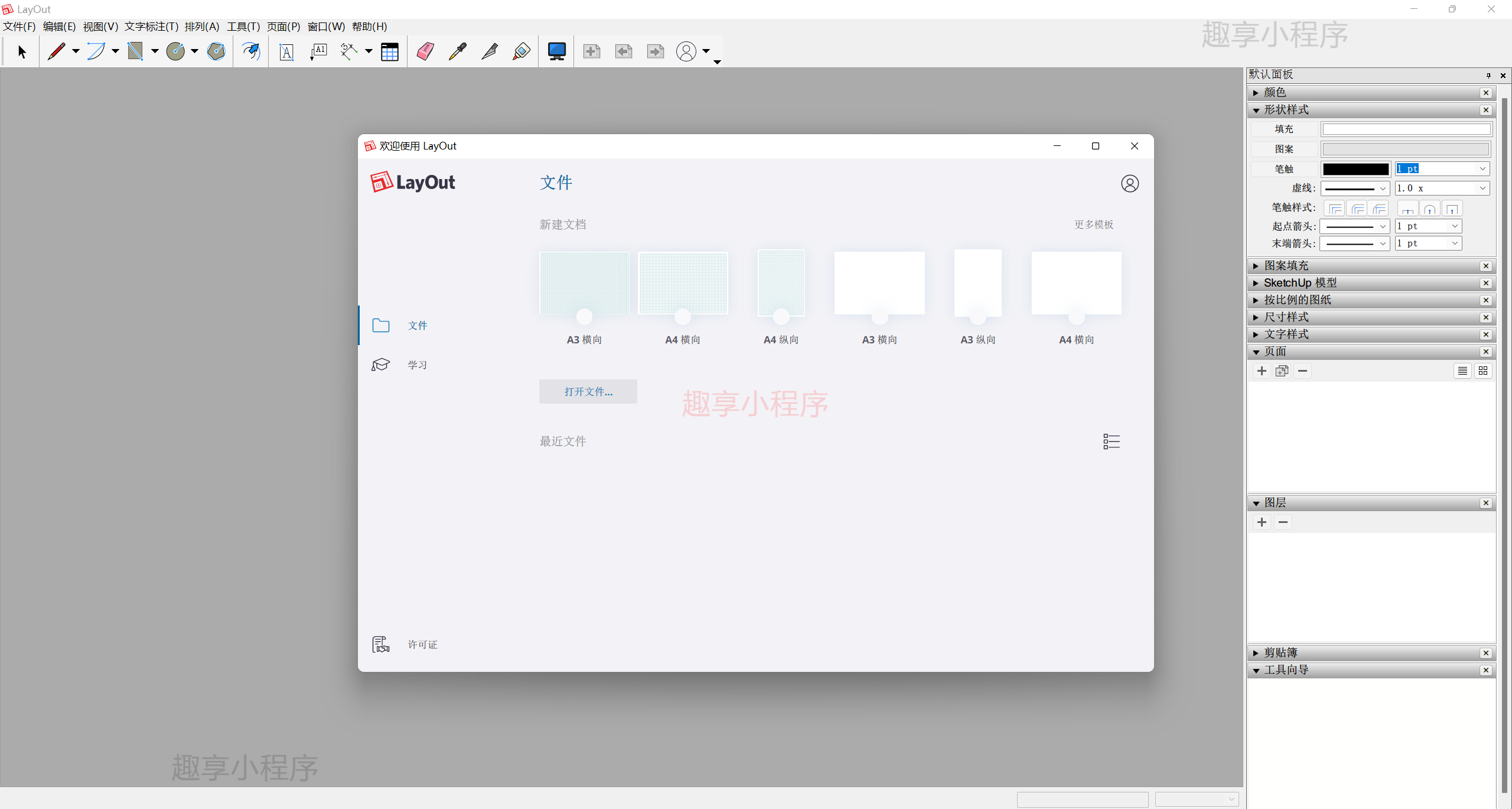Toggle recent files list view icon
The height and width of the screenshot is (809, 1512).
pos(1112,441)
